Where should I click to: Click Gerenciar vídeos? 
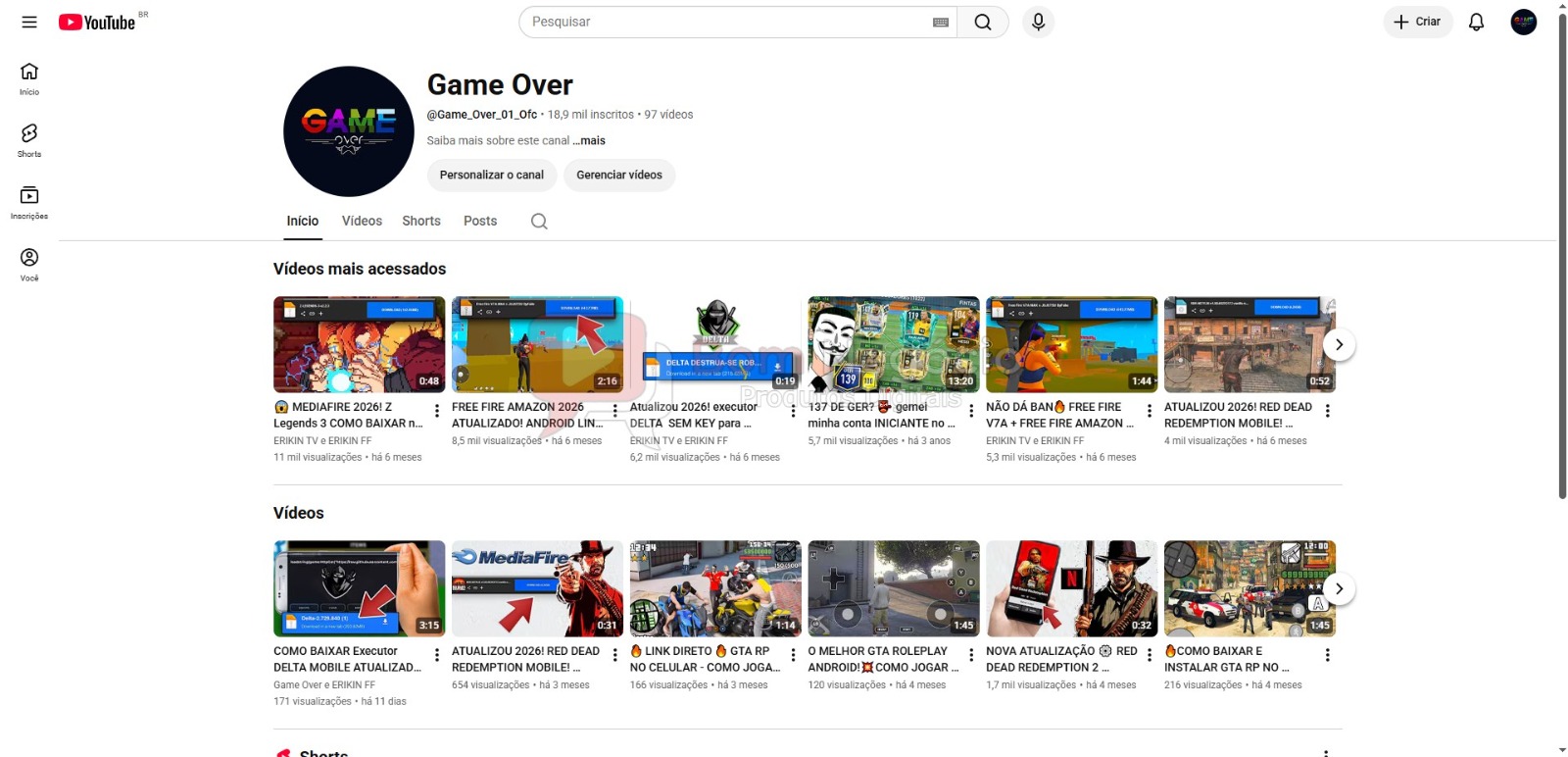point(619,175)
